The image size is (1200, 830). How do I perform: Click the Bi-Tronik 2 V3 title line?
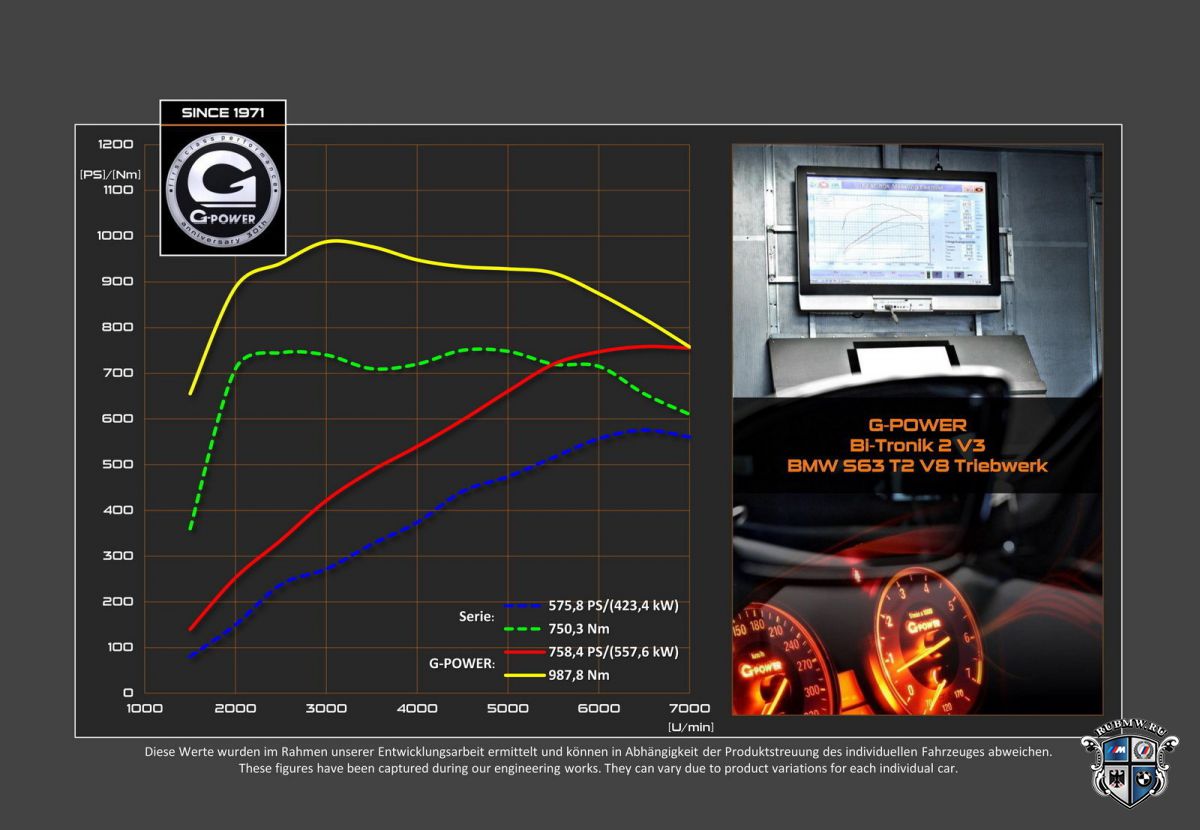(918, 446)
